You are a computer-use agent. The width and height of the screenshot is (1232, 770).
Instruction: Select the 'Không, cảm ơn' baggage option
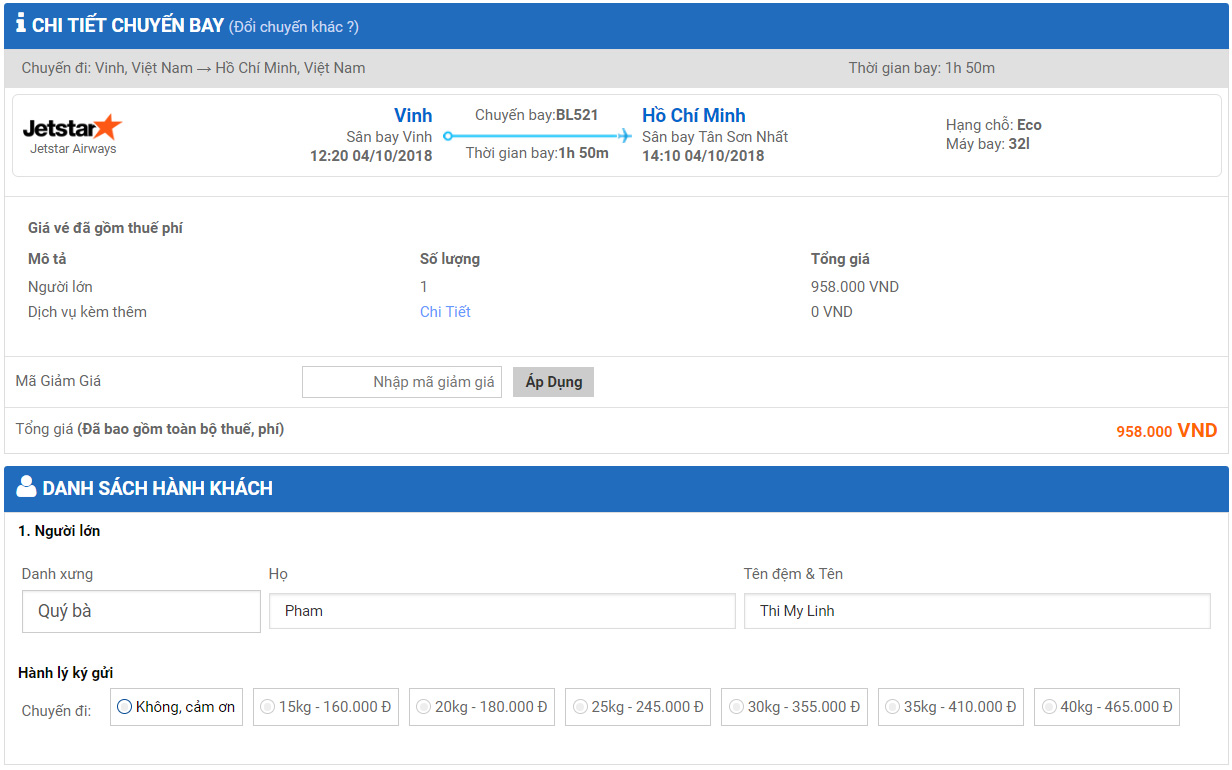[125, 707]
